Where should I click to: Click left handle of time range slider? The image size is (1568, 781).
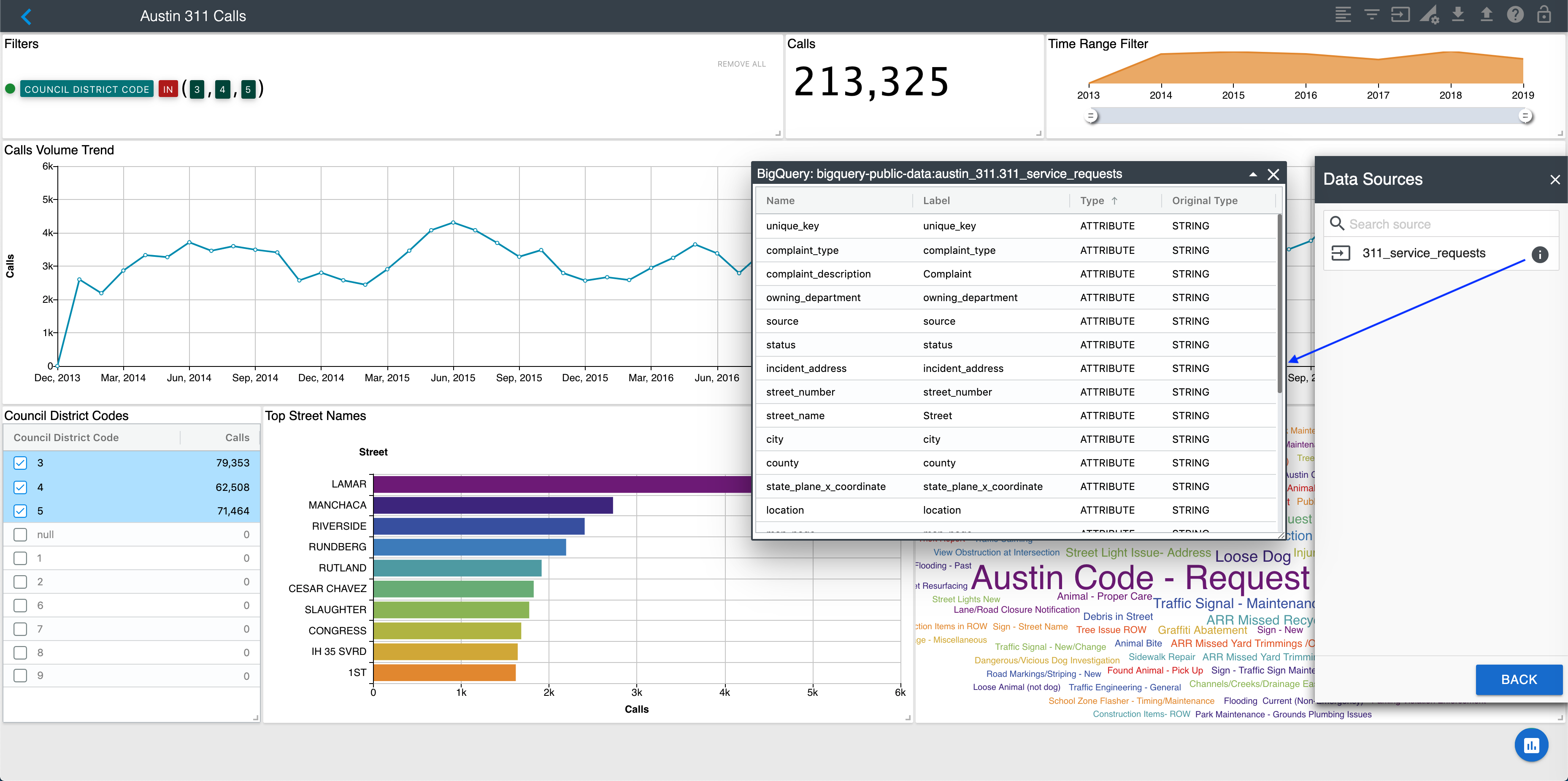click(1091, 116)
